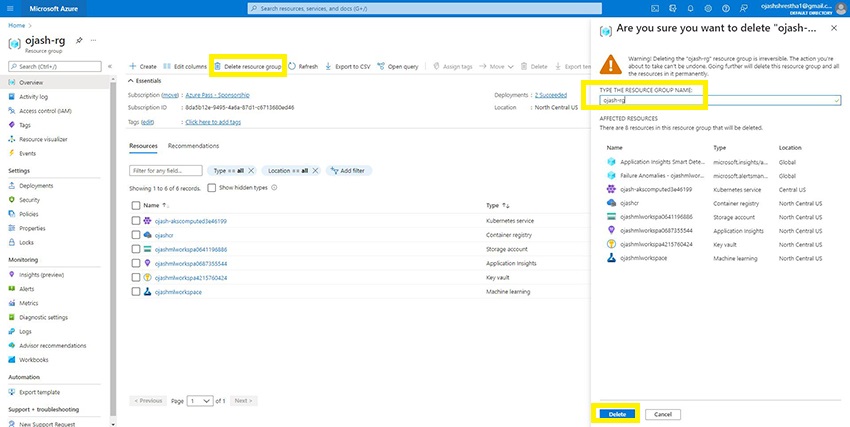Click Delete resource group in the toolbar
Screen dimensions: 850x427
point(248,67)
